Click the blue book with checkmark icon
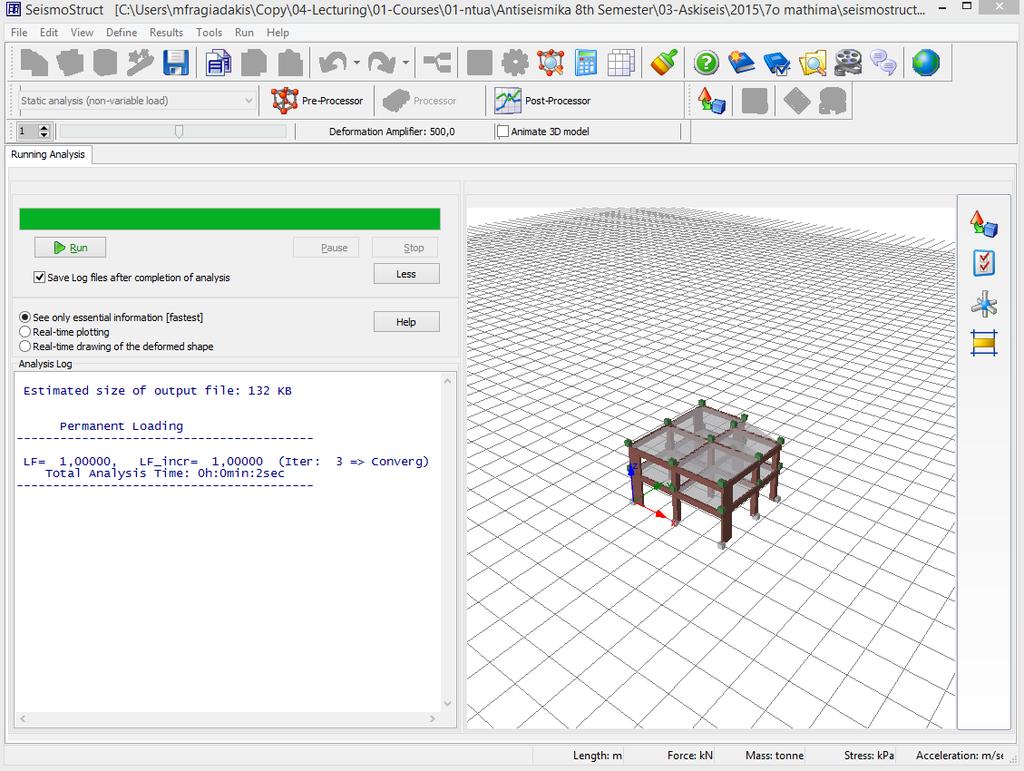This screenshot has height=771, width=1024. click(x=776, y=63)
